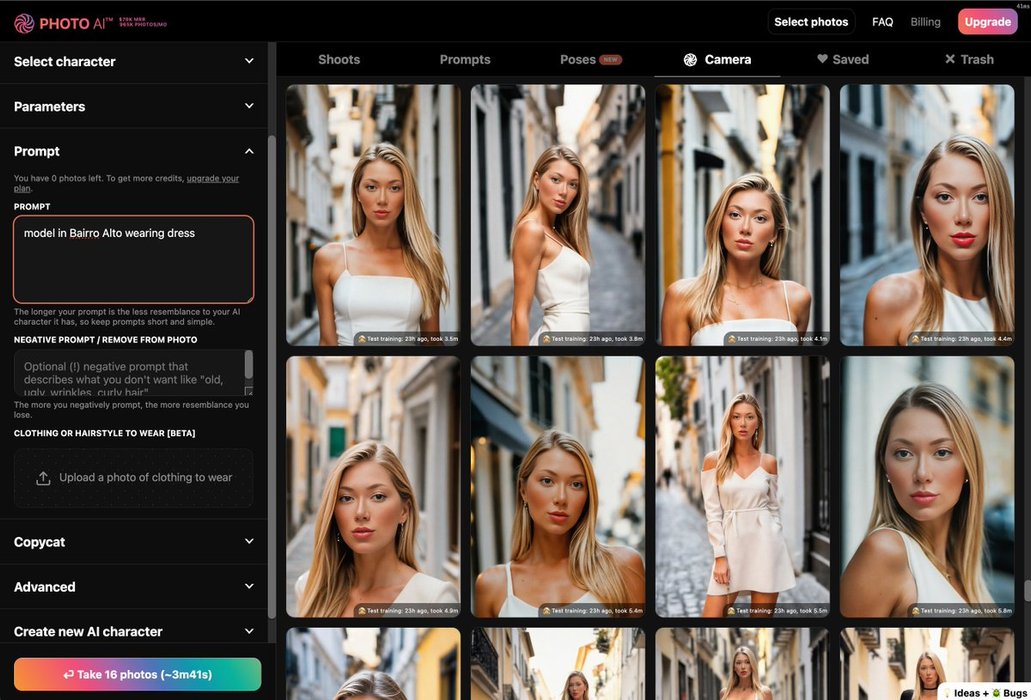Expand the Copycat section

[x=133, y=542]
